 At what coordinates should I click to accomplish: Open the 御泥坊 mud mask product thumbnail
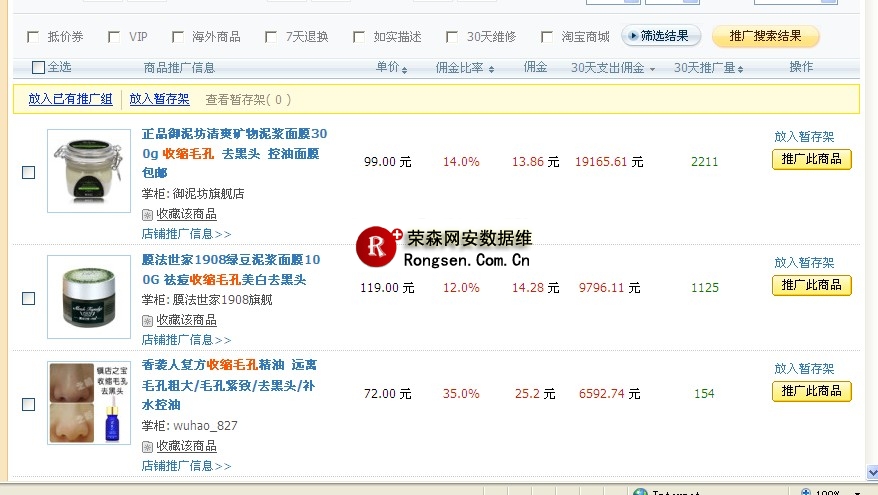(x=89, y=170)
